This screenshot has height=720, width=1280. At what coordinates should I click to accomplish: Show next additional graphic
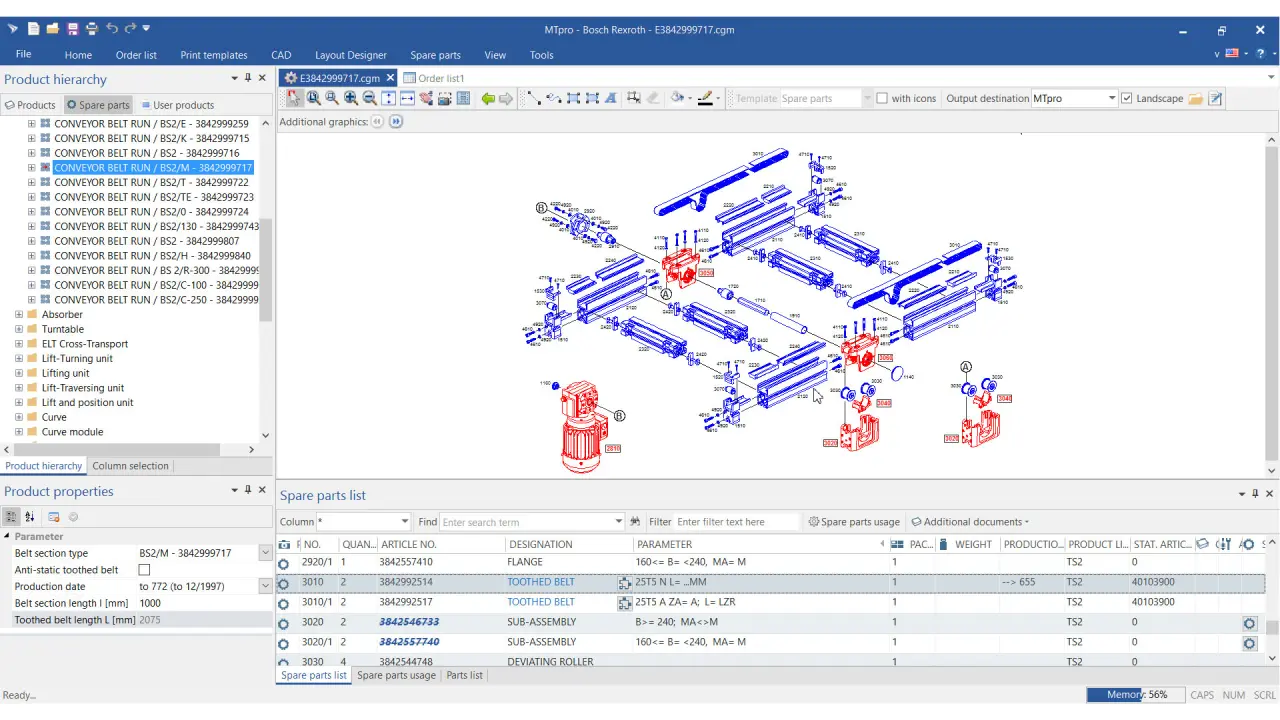(x=396, y=122)
